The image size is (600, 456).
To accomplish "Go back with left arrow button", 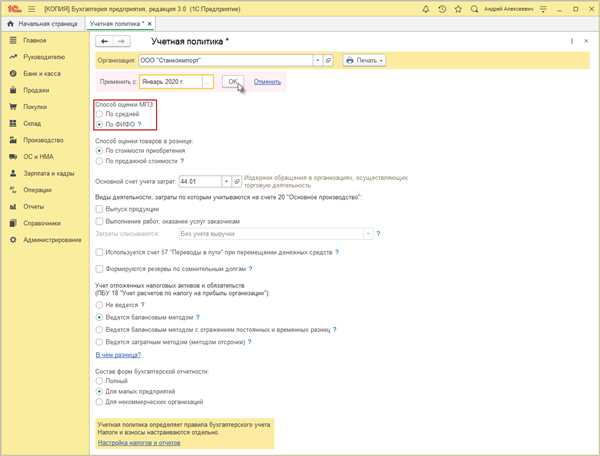I will 104,41.
